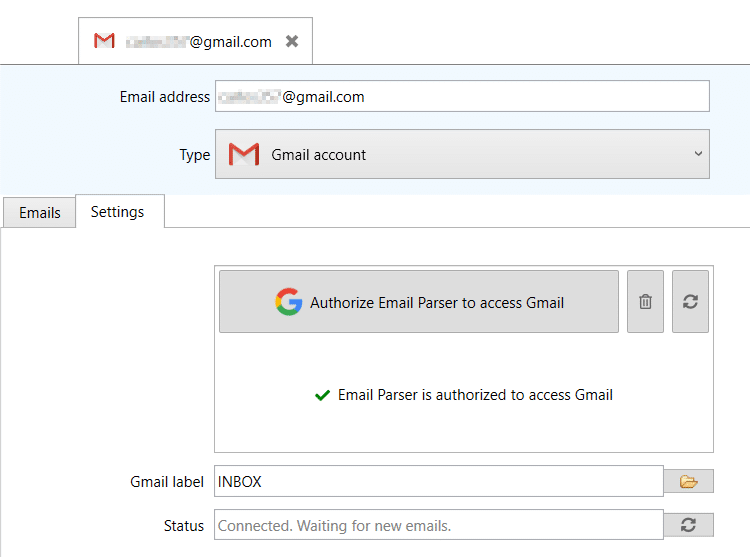Click the Gmail logo in Type selector
This screenshot has width=750, height=557.
(x=244, y=154)
